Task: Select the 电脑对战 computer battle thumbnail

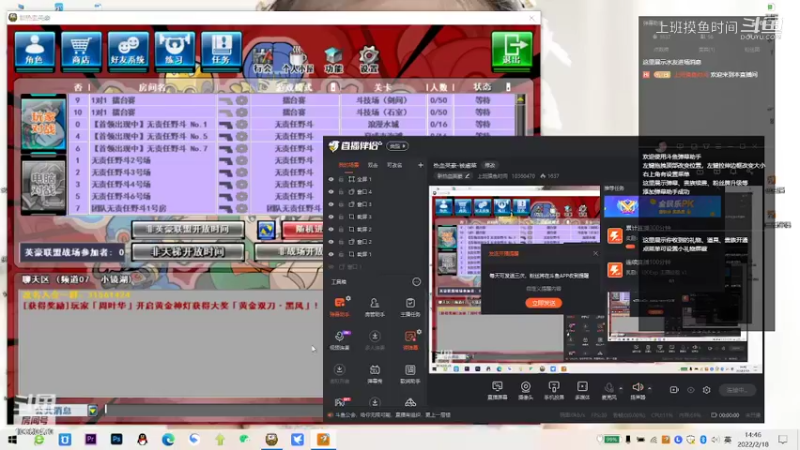Action: coord(43,185)
